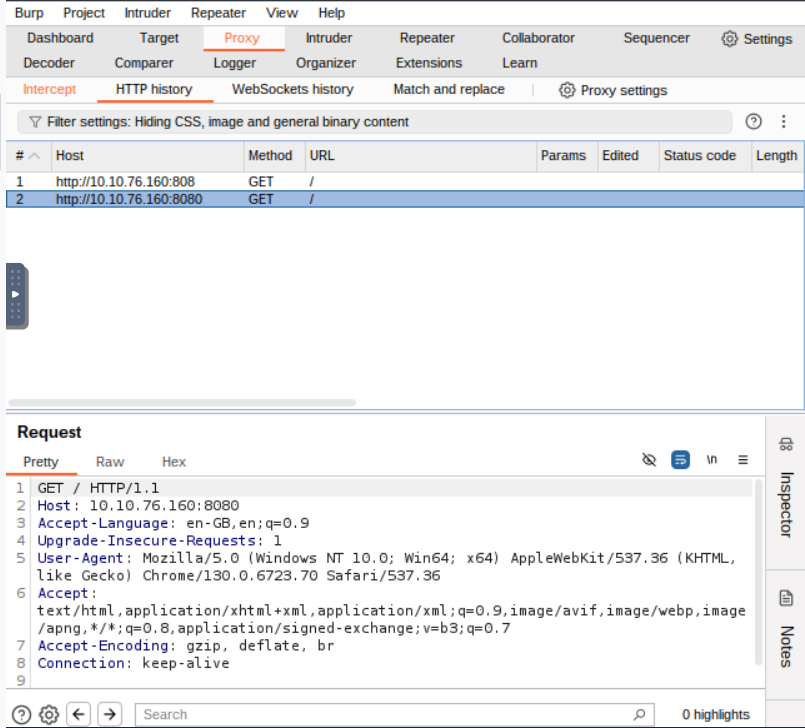Go to next search match arrow
This screenshot has width=805, height=728.
pyautogui.click(x=109, y=714)
